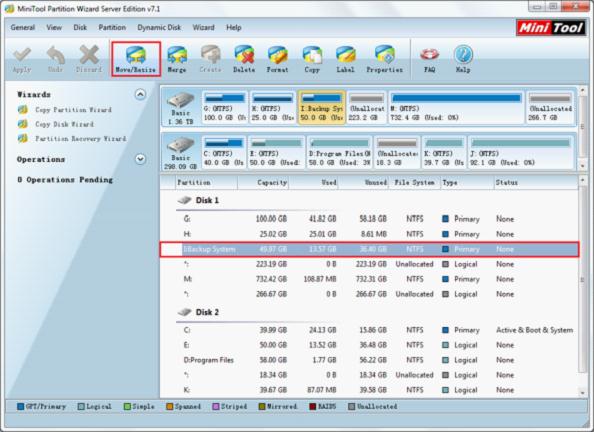The height and width of the screenshot is (432, 594).
Task: Select the 1.36 TB Basic disk icon
Action: [181, 100]
